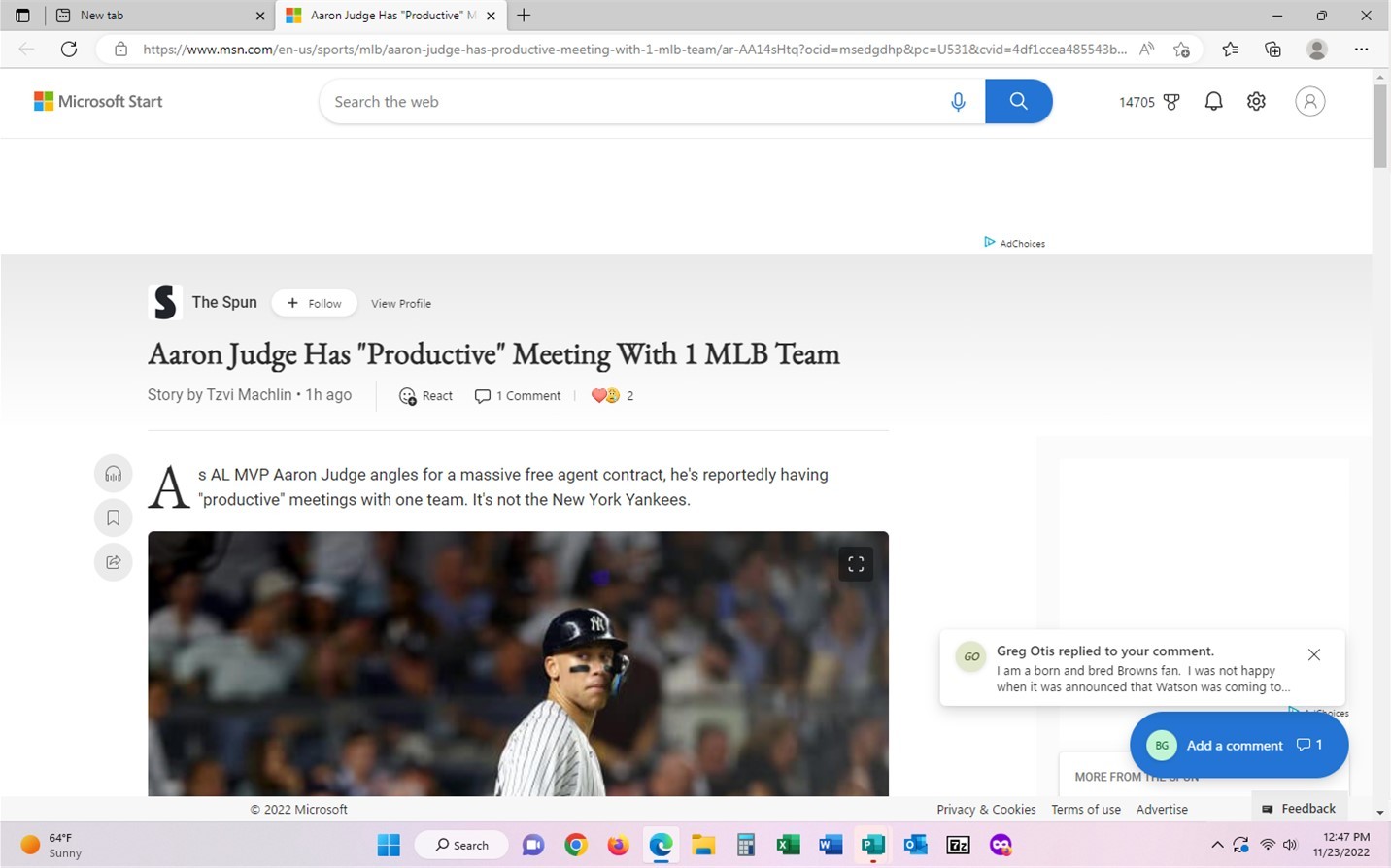Open Firefox from taskbar
This screenshot has width=1391, height=868.
pyautogui.click(x=618, y=845)
